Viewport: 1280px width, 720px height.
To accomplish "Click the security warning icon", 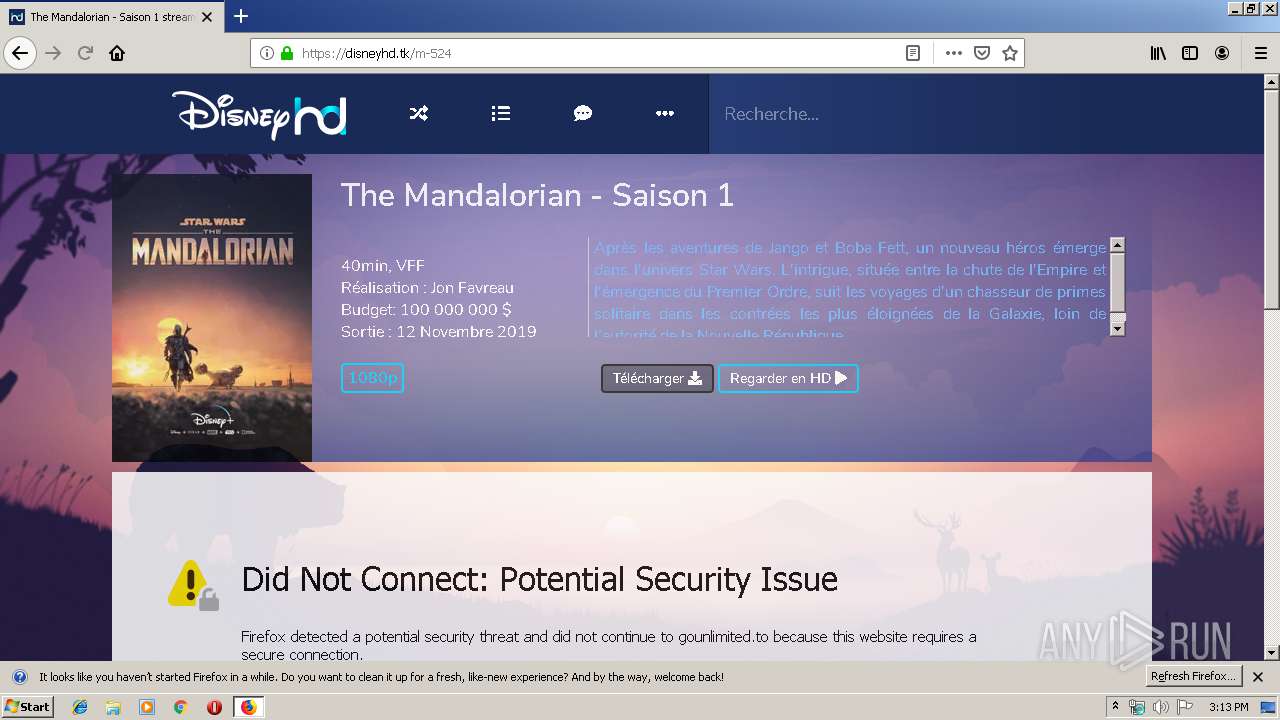I will 193,585.
